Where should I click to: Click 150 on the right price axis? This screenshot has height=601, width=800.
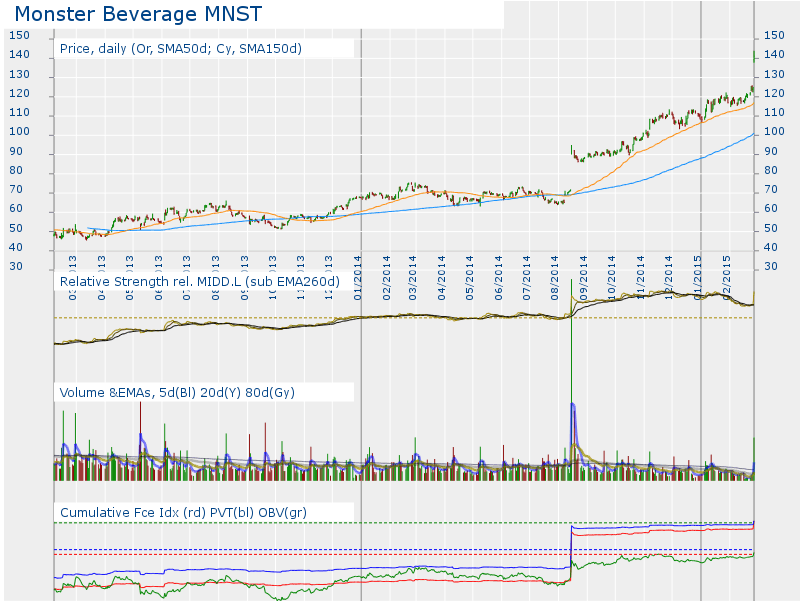tap(774, 36)
